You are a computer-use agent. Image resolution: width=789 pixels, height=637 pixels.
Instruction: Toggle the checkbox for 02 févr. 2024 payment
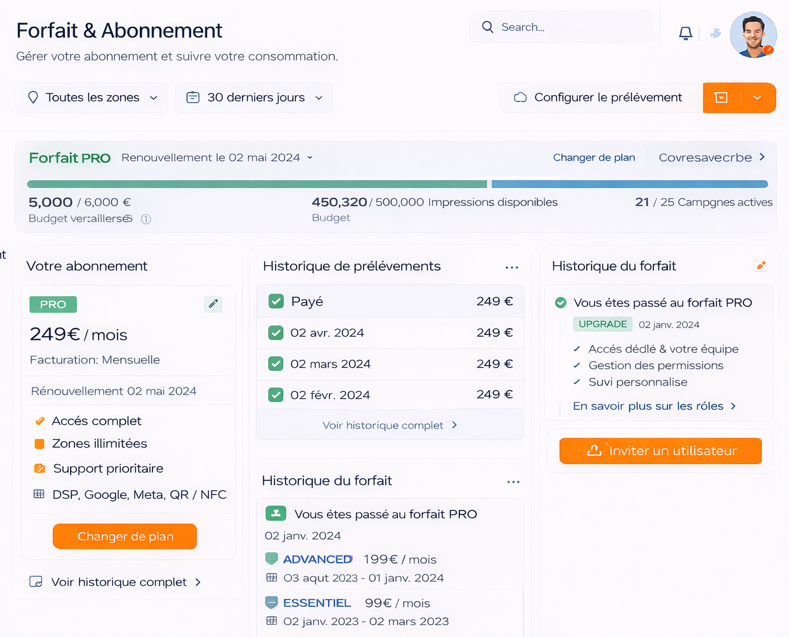pyautogui.click(x=276, y=395)
